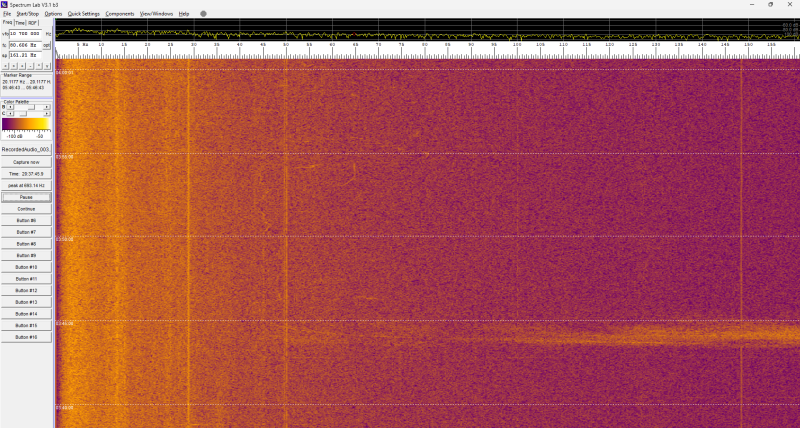
Task: Click the 04:00:01 waterfall time label
Action: pyautogui.click(x=65, y=73)
